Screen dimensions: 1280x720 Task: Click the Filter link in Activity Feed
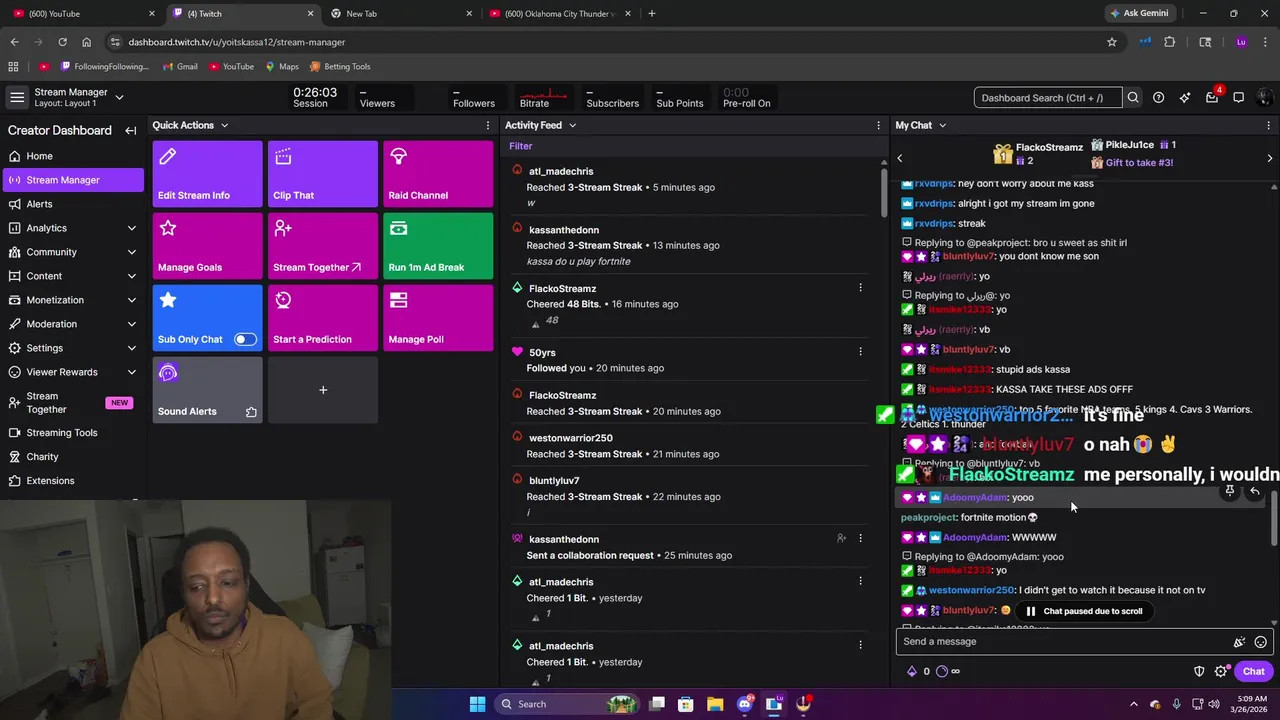[x=520, y=146]
